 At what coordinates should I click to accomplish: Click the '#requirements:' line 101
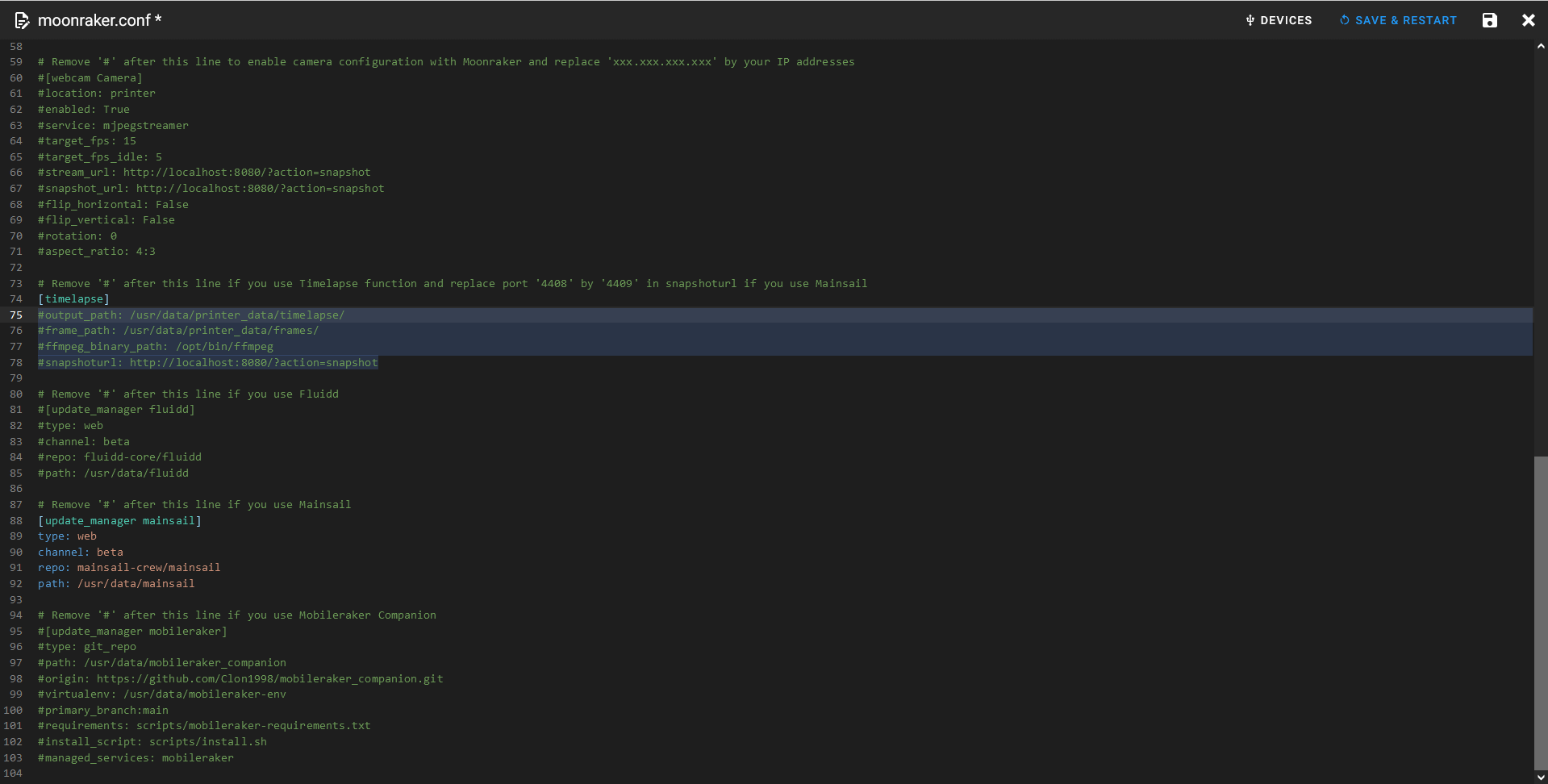click(205, 726)
